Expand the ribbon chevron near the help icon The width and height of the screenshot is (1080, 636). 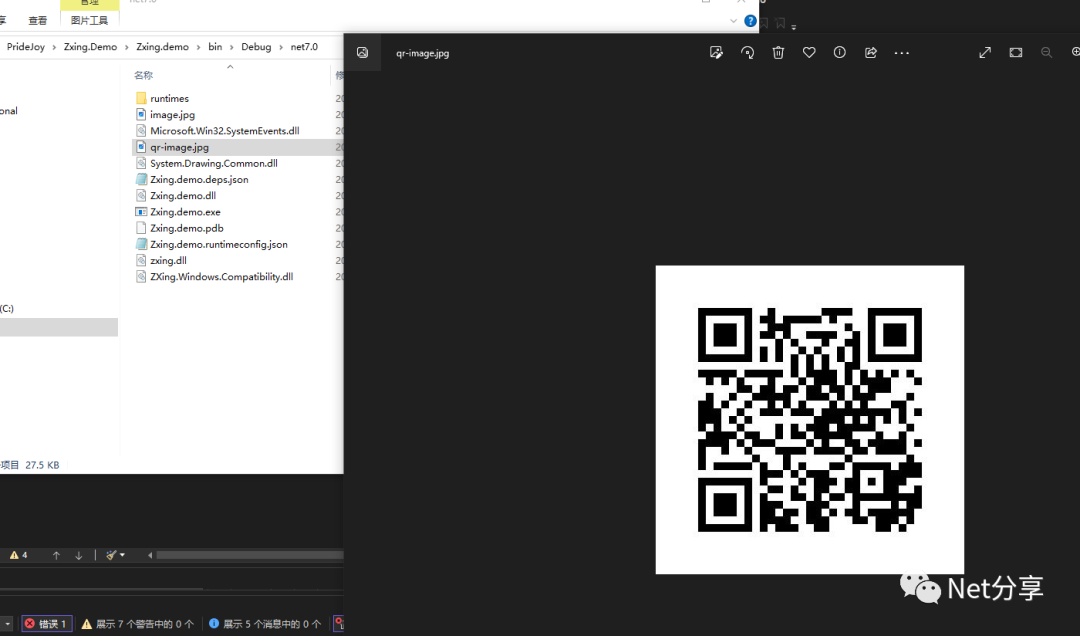733,21
